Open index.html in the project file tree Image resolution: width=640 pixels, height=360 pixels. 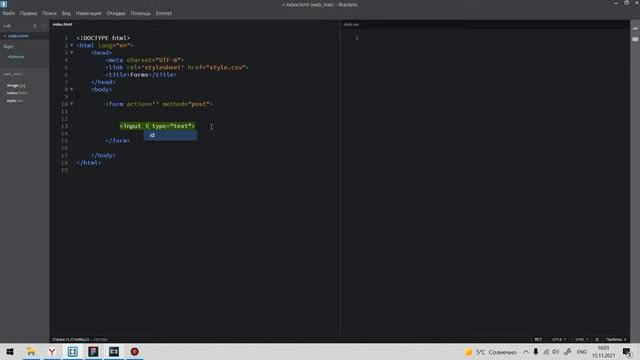pyautogui.click(x=17, y=93)
